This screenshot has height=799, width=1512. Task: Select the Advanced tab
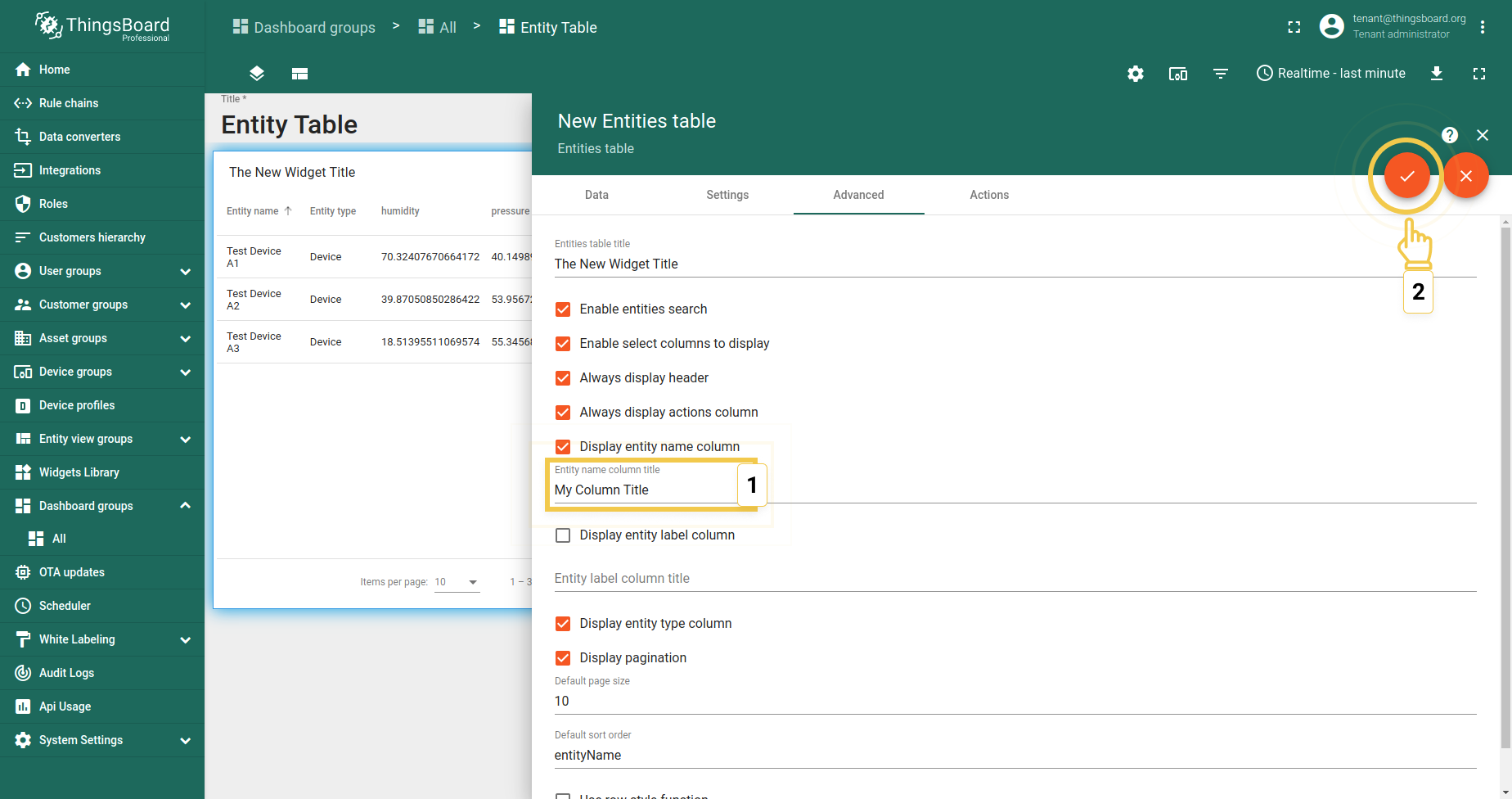pyautogui.click(x=858, y=195)
